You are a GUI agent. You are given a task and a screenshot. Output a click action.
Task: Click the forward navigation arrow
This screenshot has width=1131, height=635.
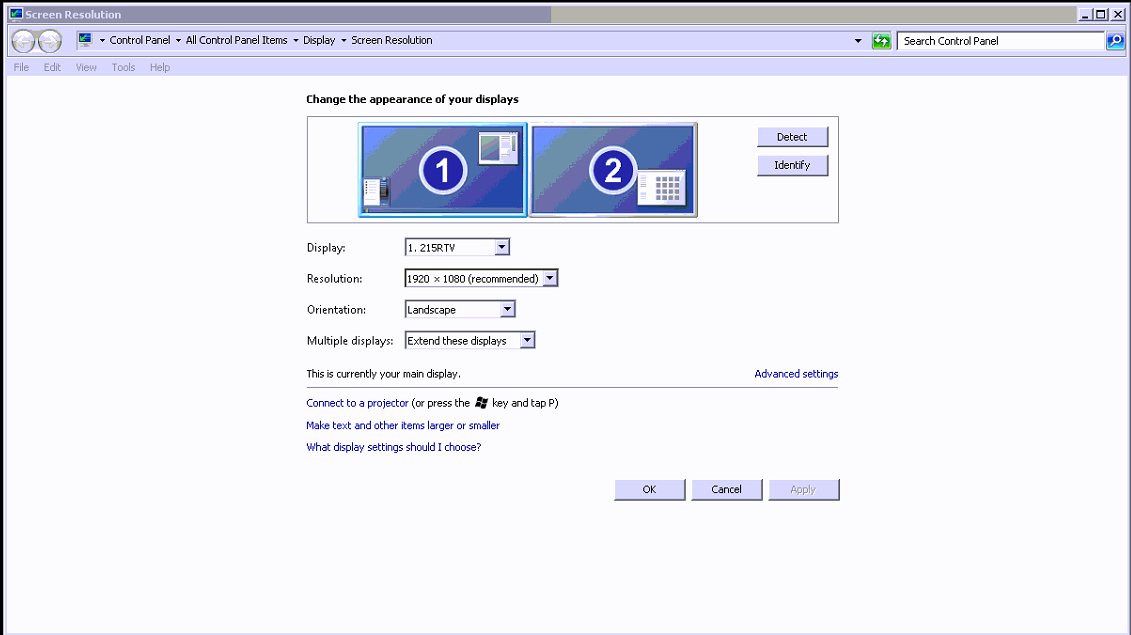pos(49,41)
